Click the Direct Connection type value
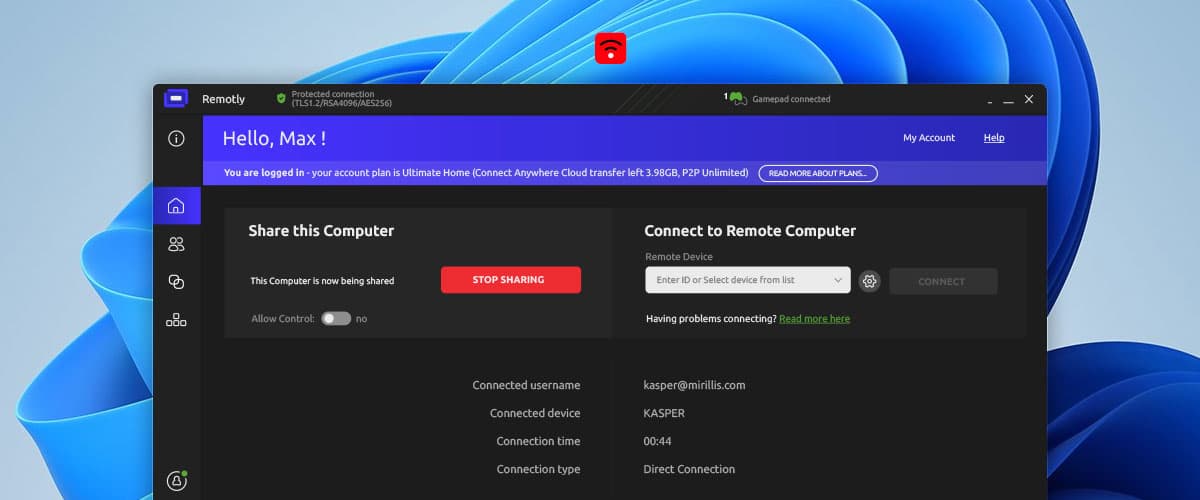The image size is (1200, 500). 689,469
